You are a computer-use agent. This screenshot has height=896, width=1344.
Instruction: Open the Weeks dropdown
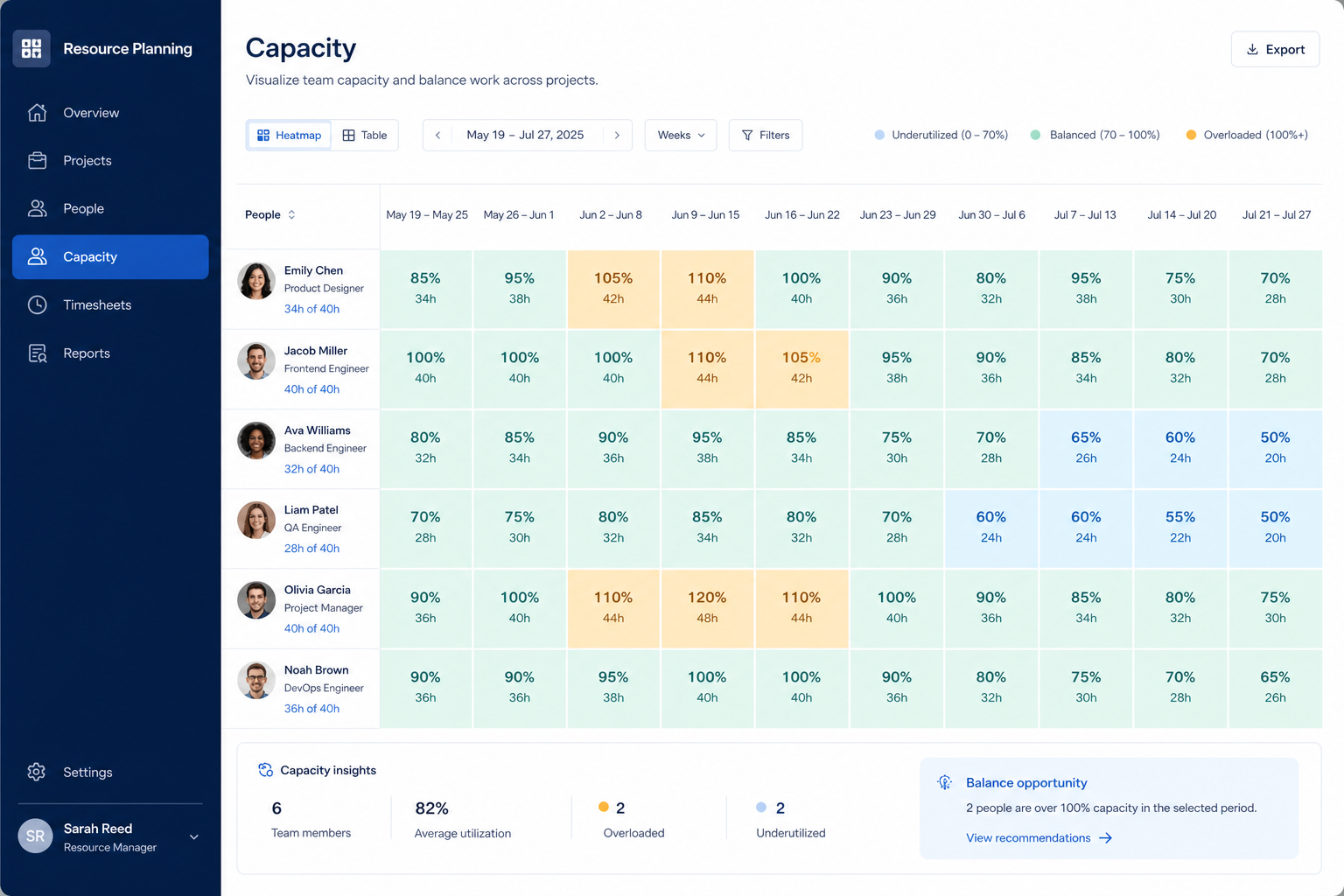point(681,135)
